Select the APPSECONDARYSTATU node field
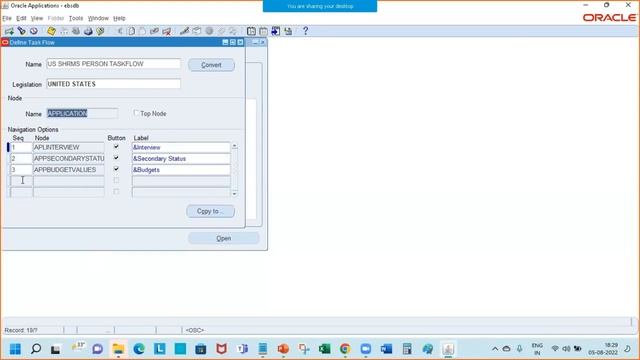This screenshot has height=360, width=640. [x=69, y=158]
